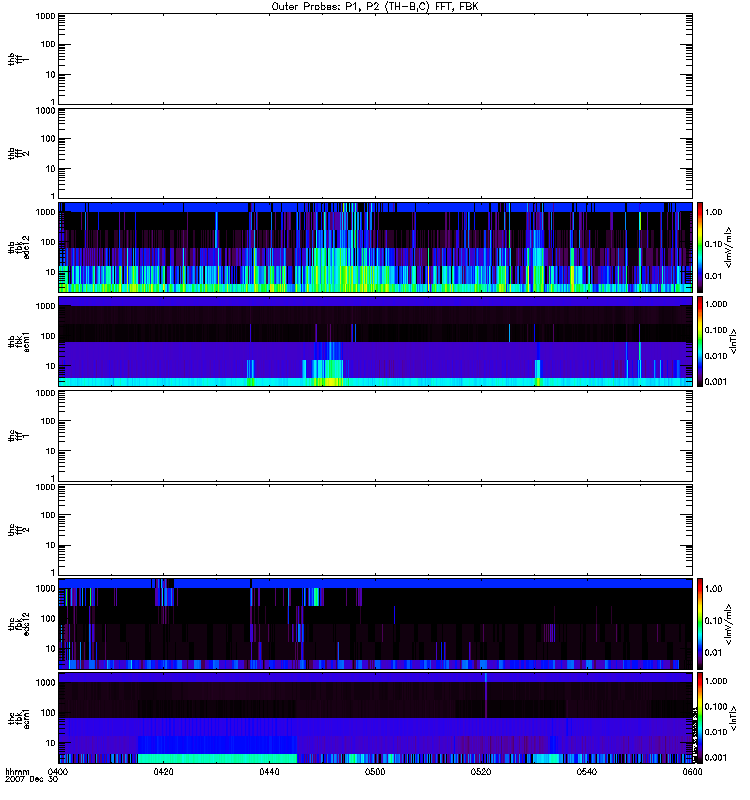
Task: Click the '2007 Dec 30' date label
Action: 27,780
